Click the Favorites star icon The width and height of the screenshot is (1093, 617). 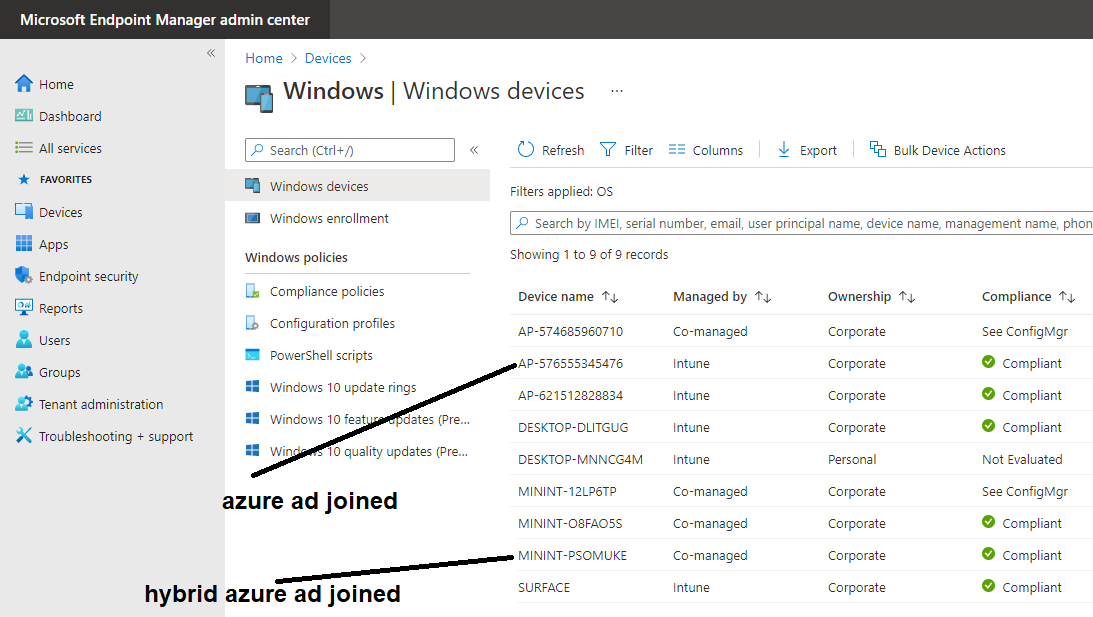point(24,180)
